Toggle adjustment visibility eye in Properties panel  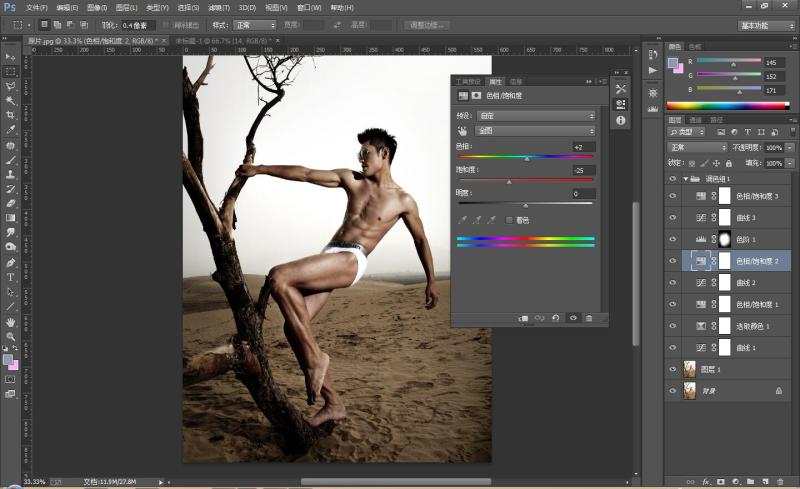573,318
